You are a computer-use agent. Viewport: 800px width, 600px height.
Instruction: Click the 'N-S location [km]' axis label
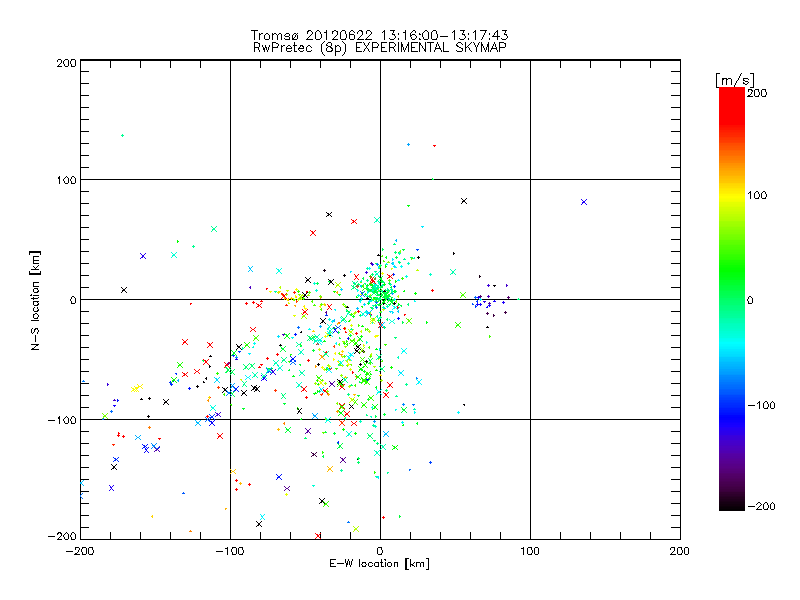(35, 301)
